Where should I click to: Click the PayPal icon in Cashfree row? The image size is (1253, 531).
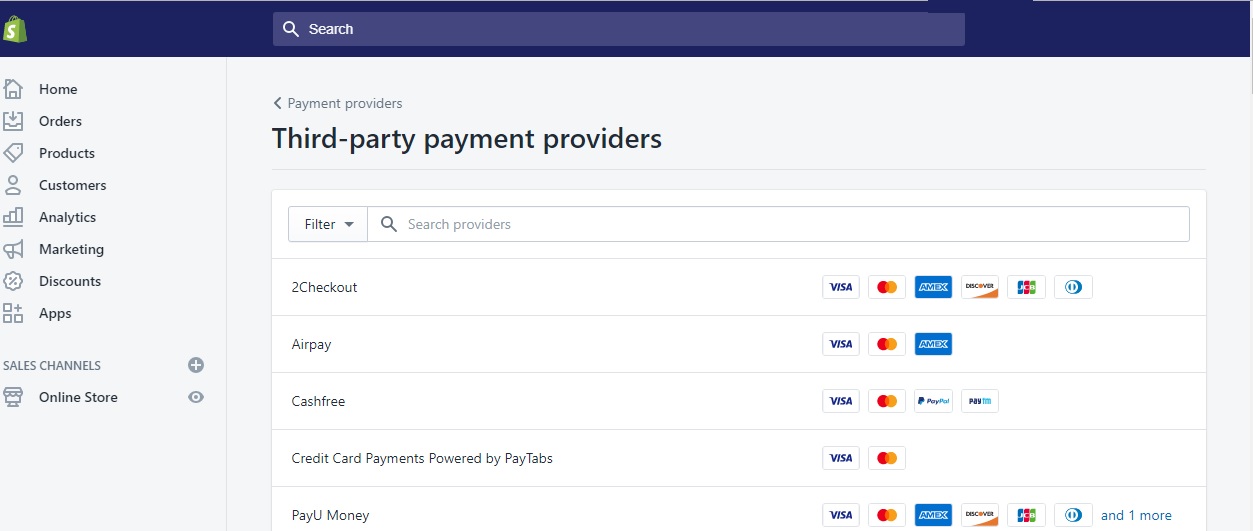[x=933, y=401]
